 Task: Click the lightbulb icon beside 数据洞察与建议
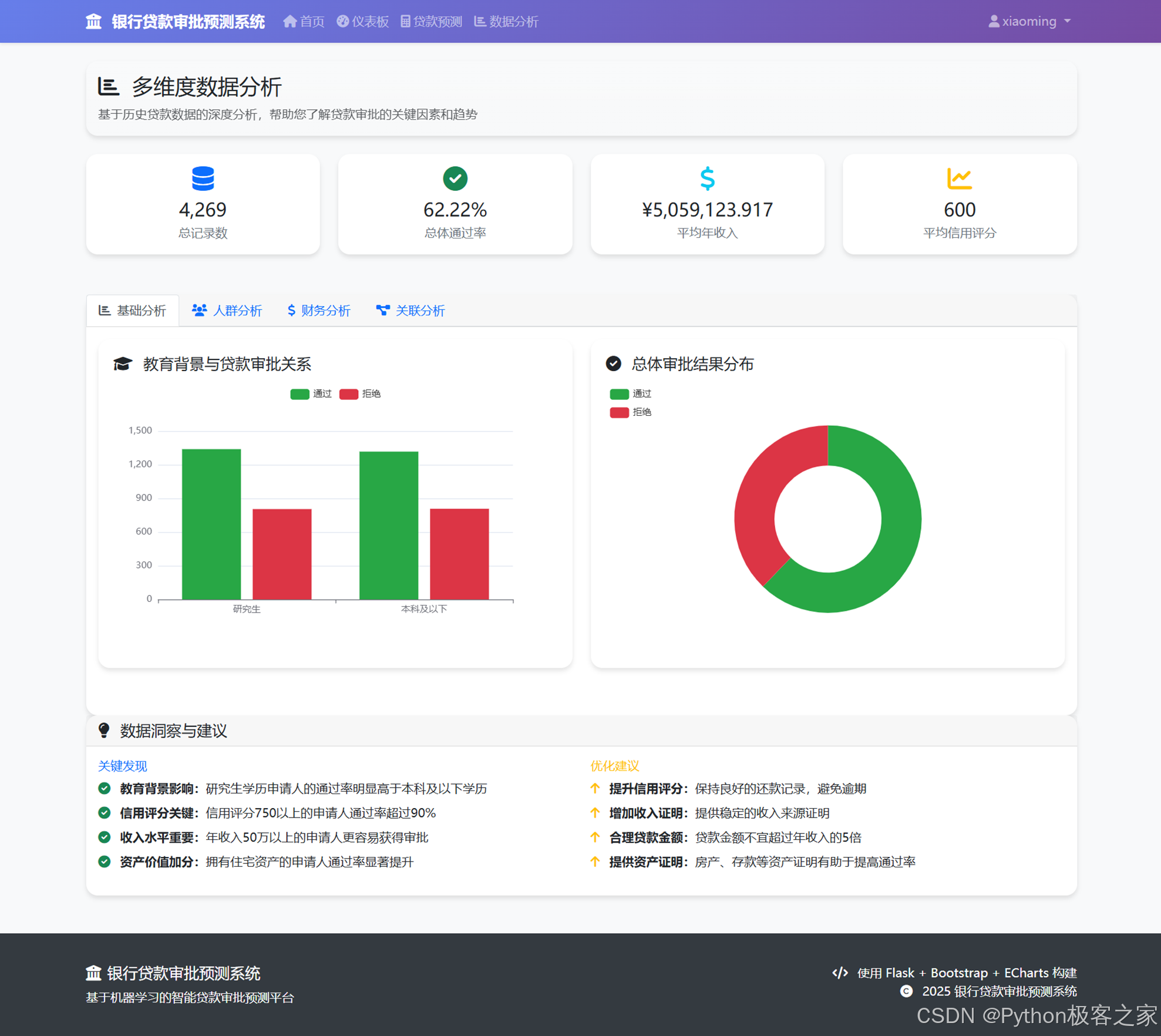coord(104,730)
